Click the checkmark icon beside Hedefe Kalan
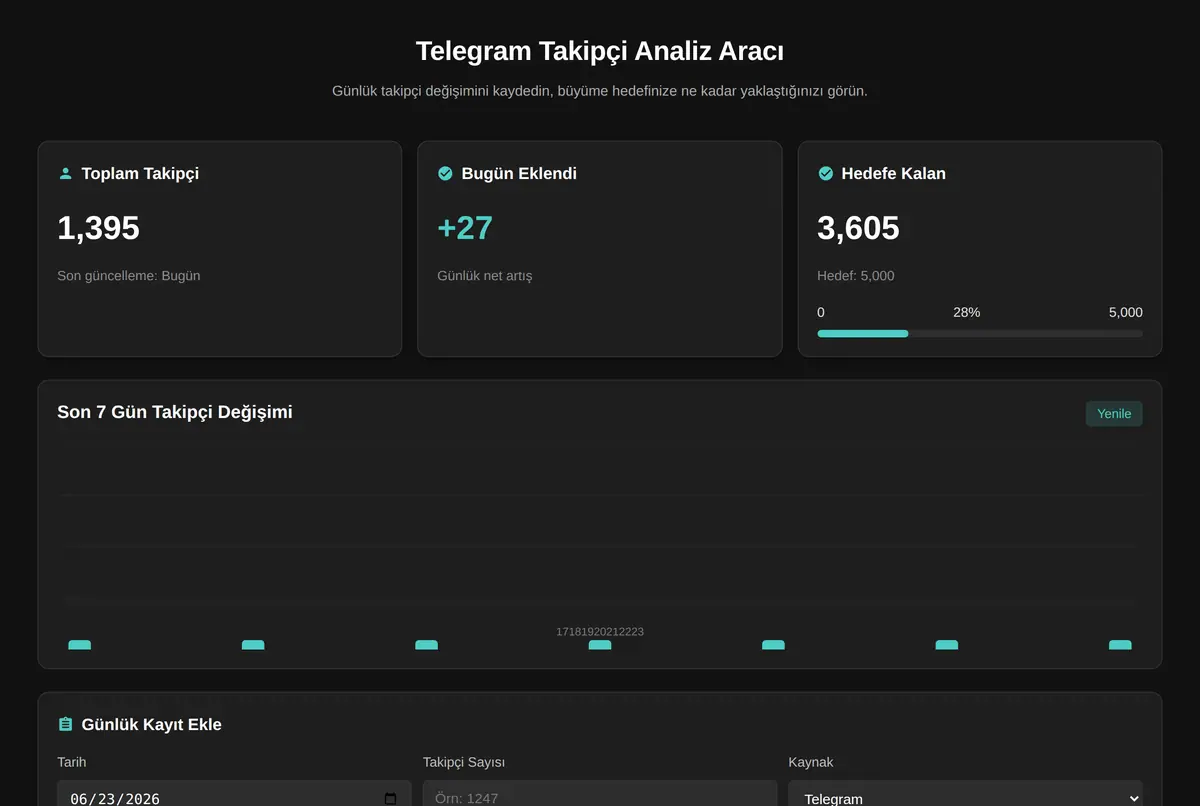This screenshot has width=1200, height=806. pos(826,174)
